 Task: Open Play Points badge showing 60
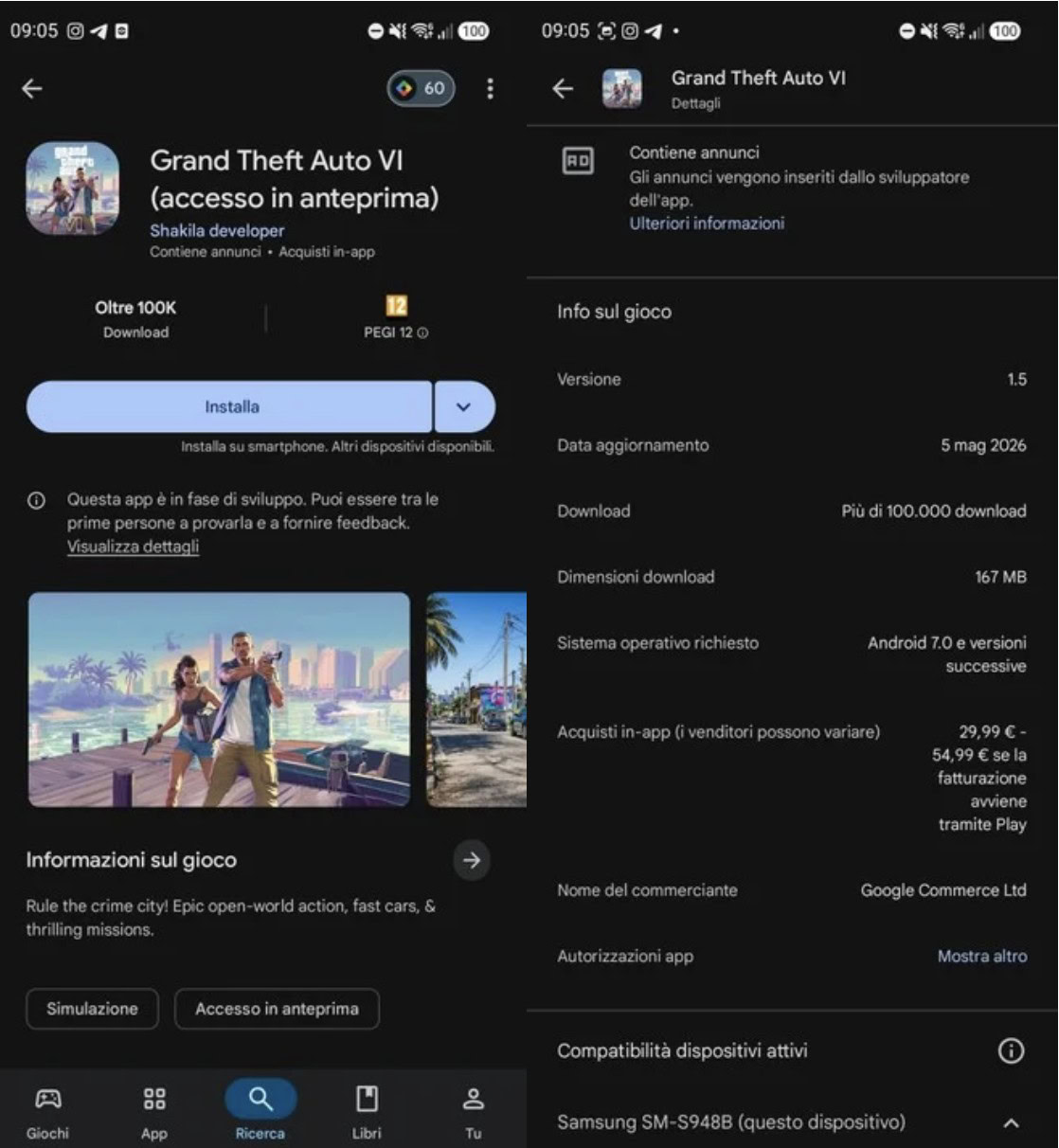(x=421, y=88)
